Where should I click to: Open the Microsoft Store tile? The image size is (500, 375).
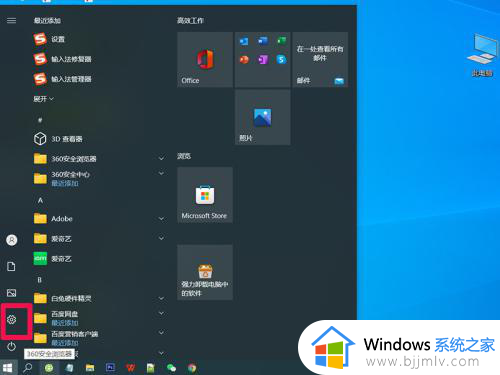[x=205, y=195]
